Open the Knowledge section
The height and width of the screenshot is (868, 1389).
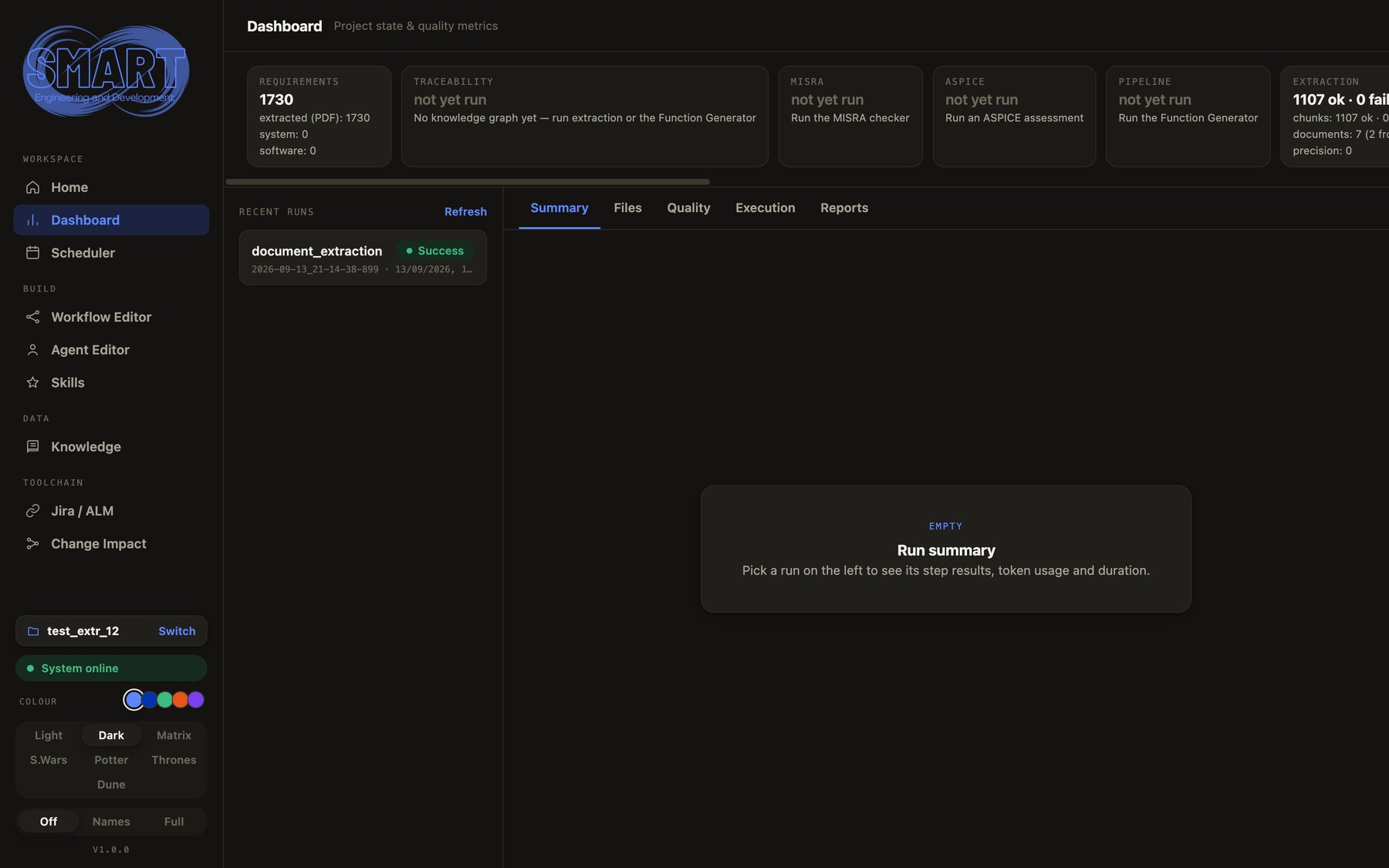(111, 447)
